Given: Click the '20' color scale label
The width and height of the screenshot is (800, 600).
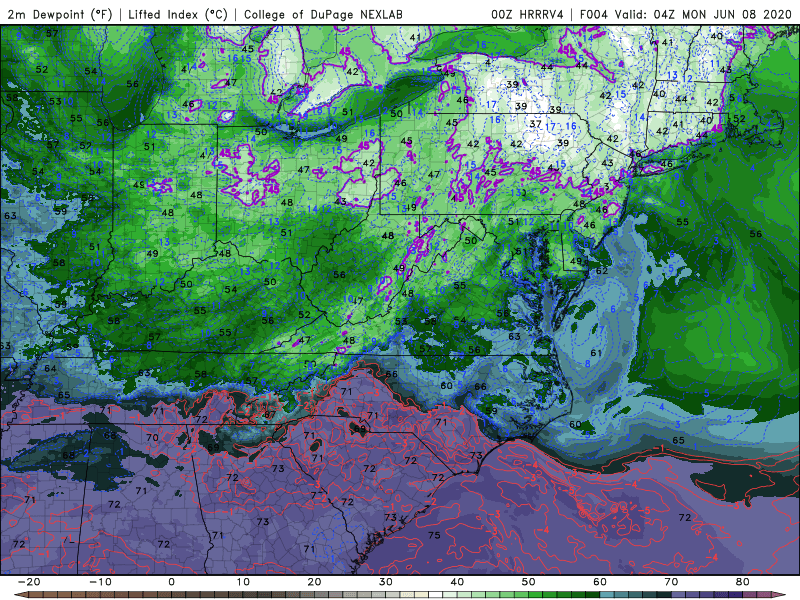Looking at the screenshot, I should click(x=314, y=582).
